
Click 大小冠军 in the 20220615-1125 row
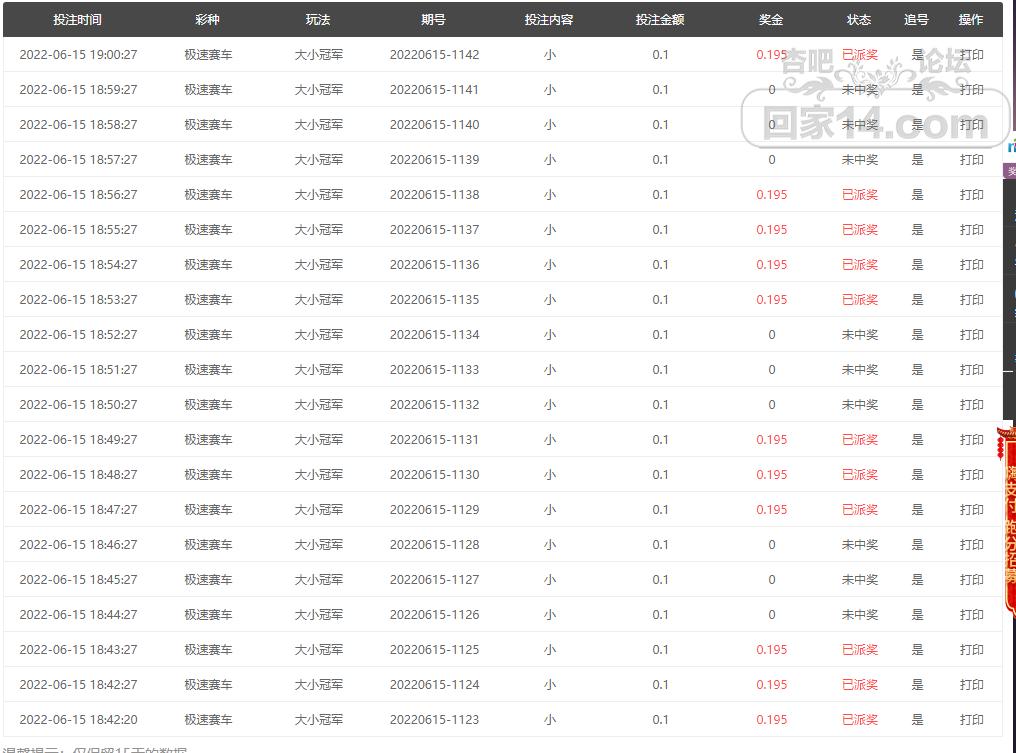click(x=319, y=649)
